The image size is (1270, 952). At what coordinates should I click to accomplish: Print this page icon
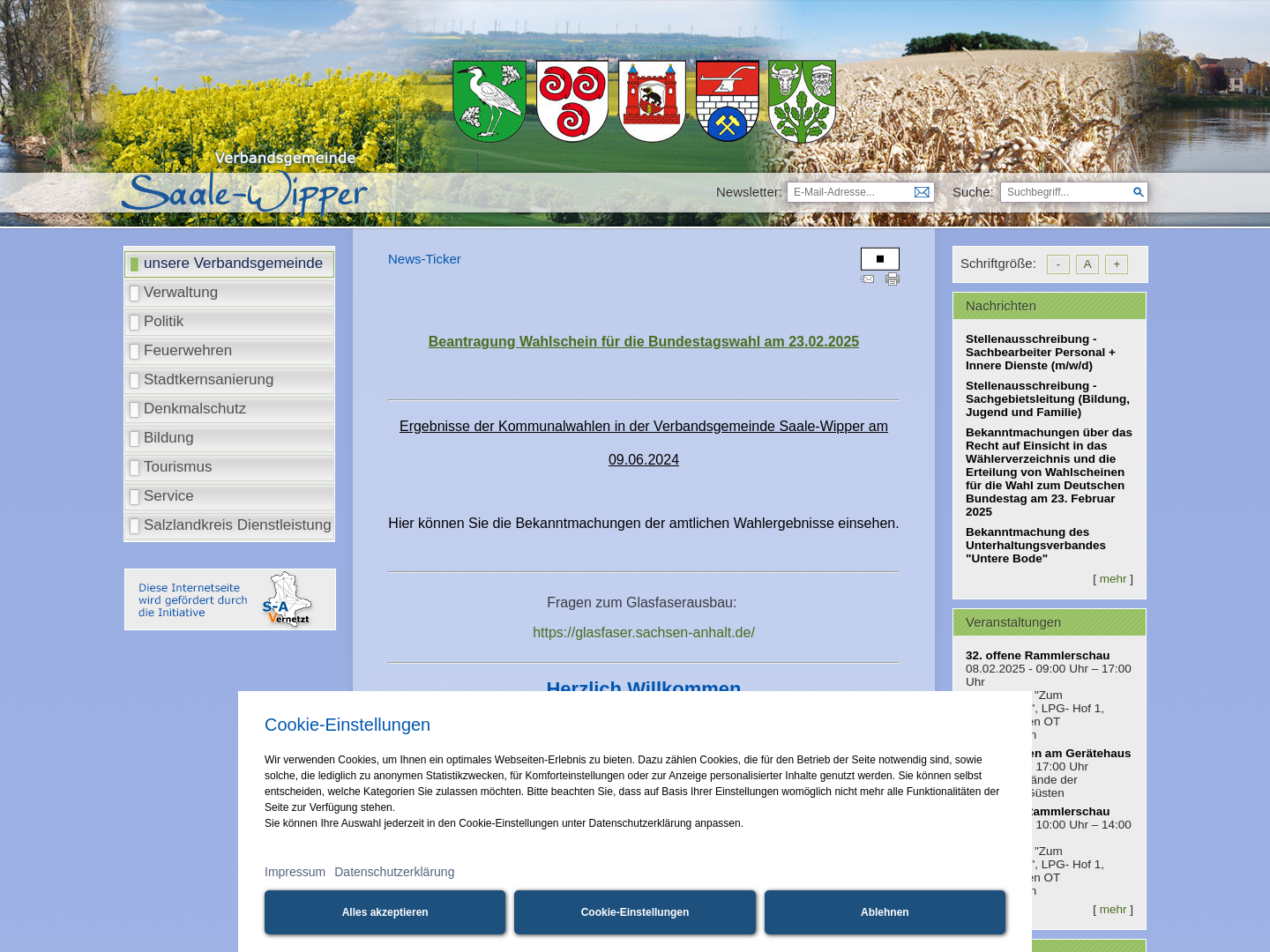[x=893, y=279]
